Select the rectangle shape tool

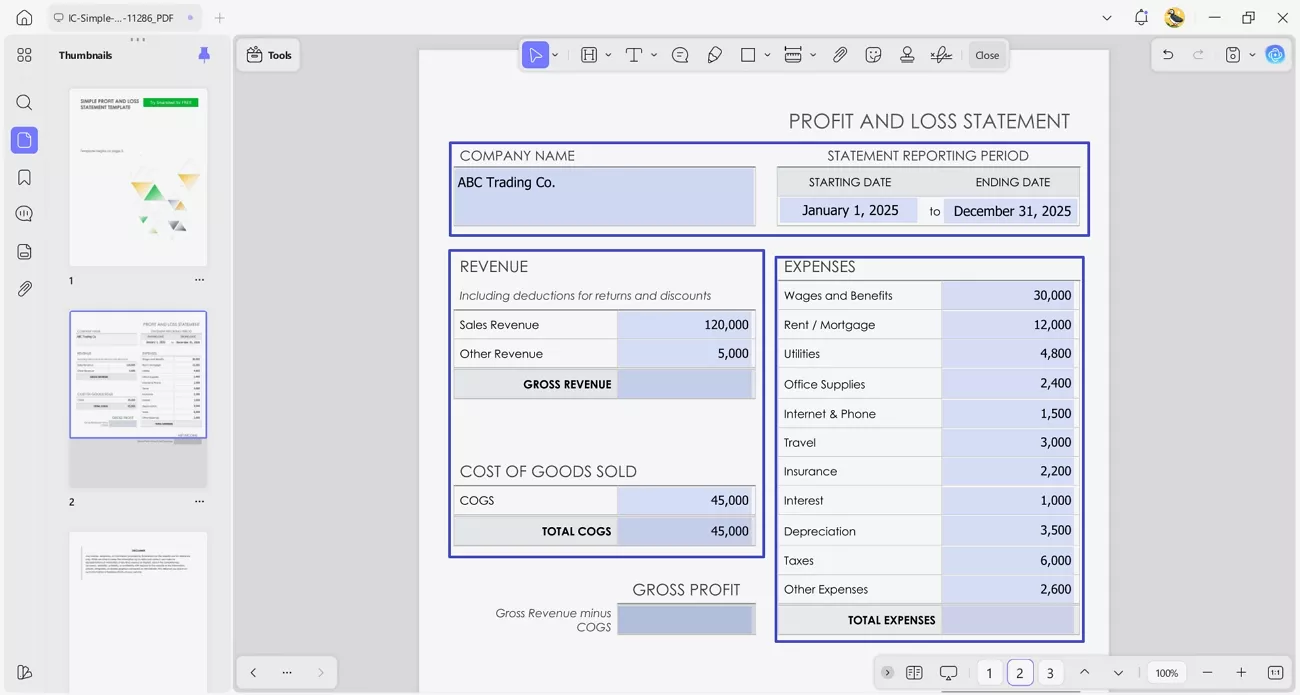pyautogui.click(x=748, y=55)
